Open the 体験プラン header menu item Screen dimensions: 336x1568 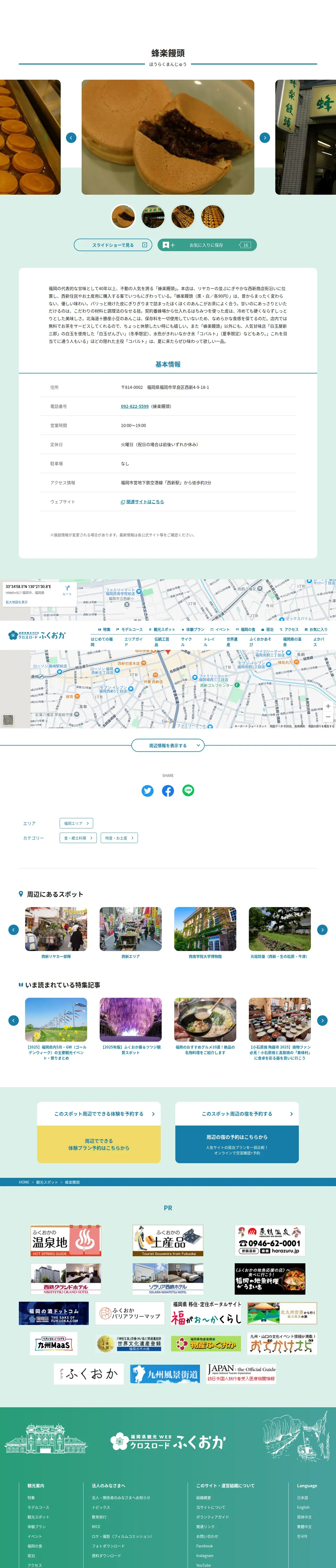coord(193,629)
